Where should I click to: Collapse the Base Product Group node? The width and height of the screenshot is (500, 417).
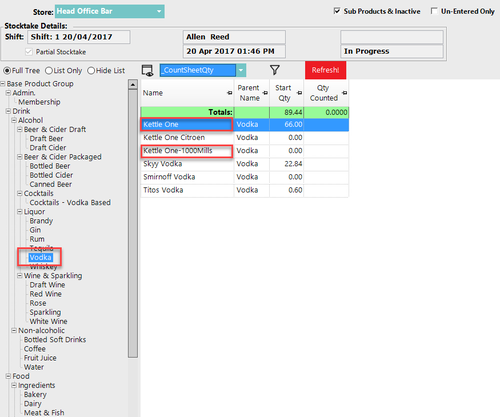pyautogui.click(x=3, y=84)
